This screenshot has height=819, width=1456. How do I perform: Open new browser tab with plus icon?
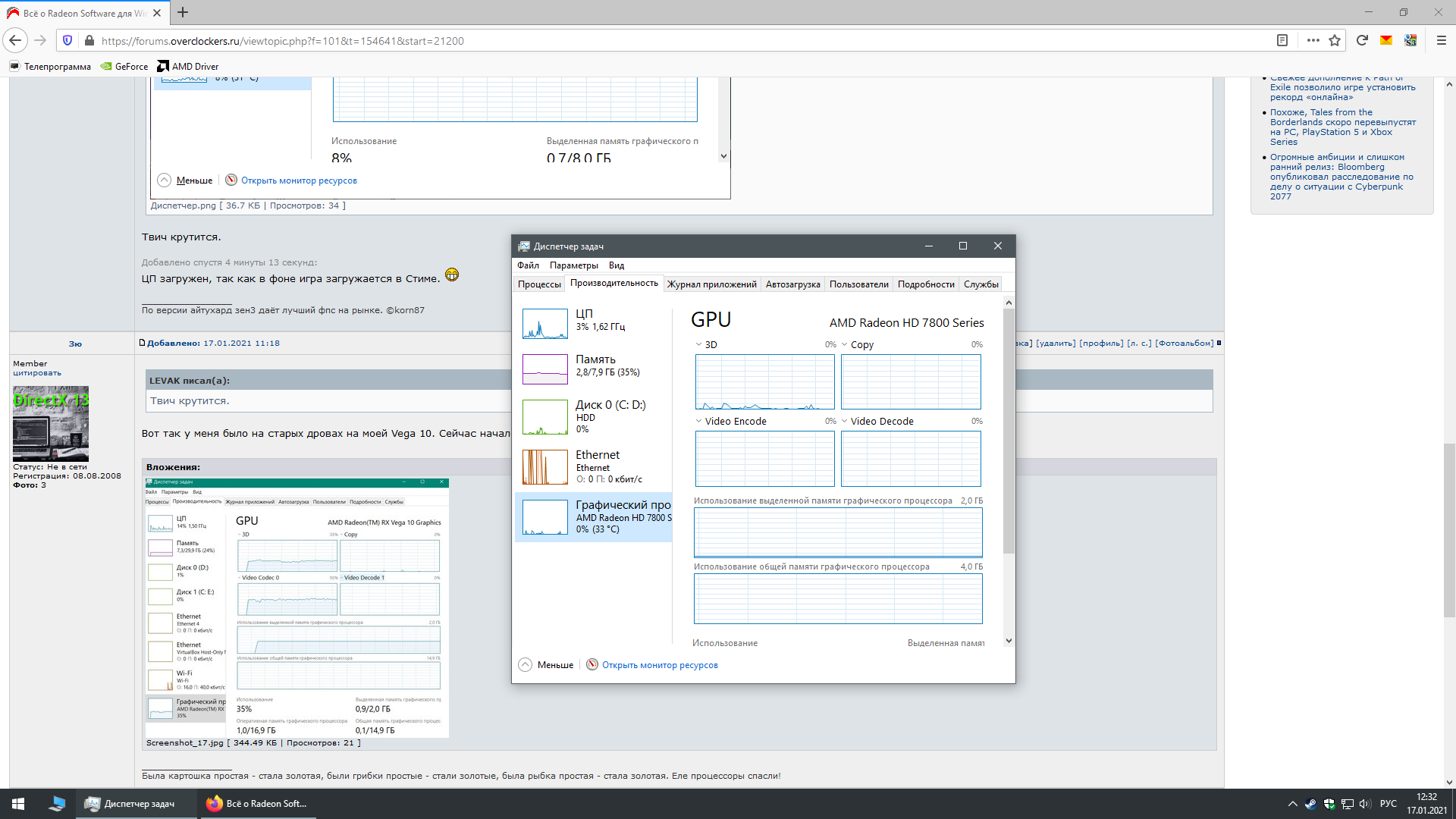[183, 13]
